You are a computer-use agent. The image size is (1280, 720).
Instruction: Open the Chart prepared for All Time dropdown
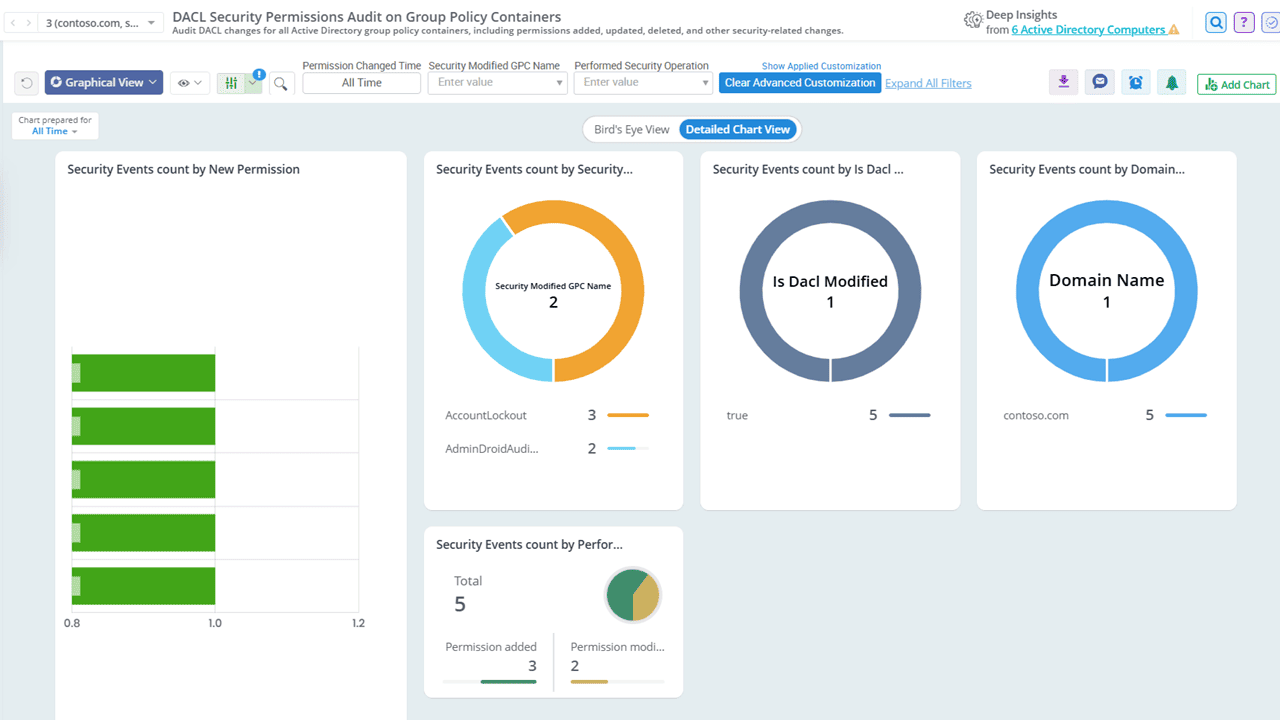(x=54, y=131)
